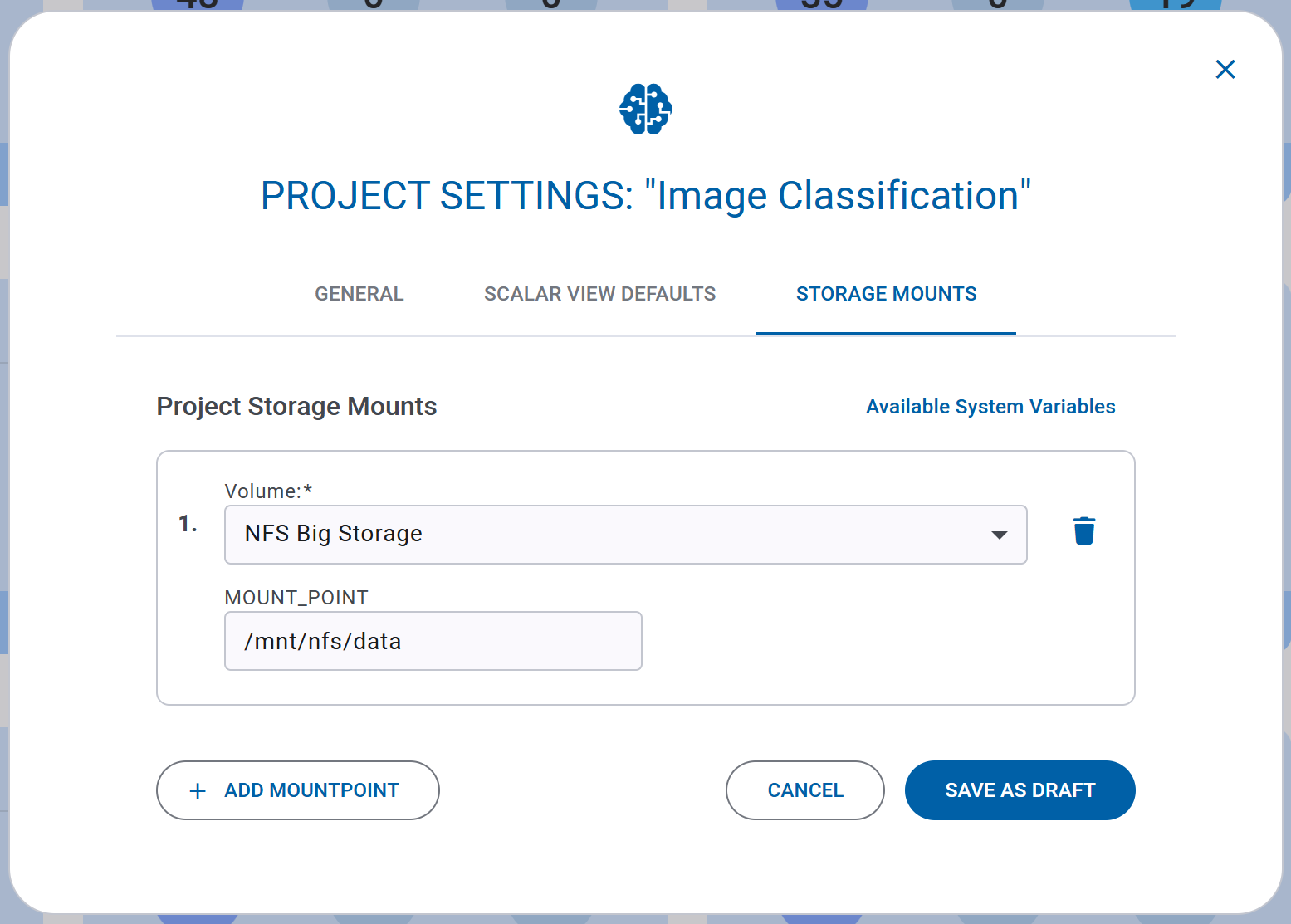Image resolution: width=1291 pixels, height=924 pixels.
Task: Cancel the project settings changes
Action: [x=805, y=790]
